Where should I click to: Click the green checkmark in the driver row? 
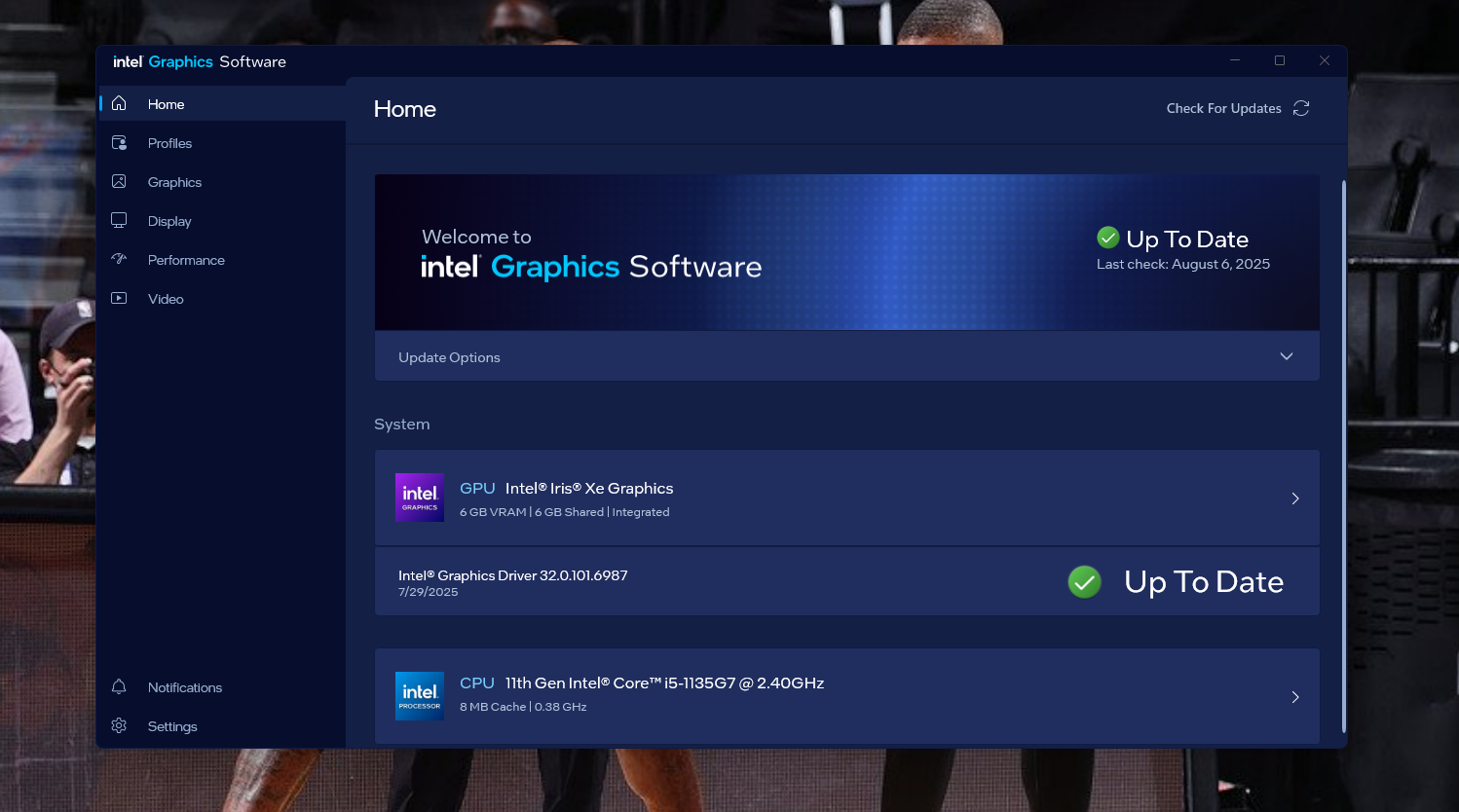point(1084,581)
